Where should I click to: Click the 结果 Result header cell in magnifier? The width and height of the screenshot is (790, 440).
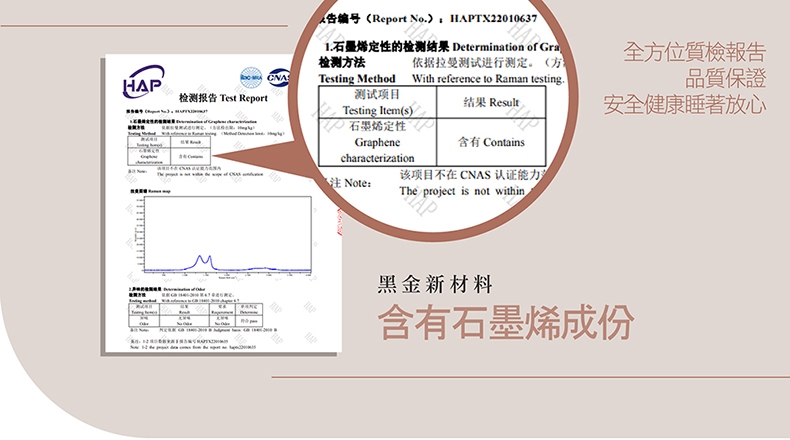point(492,102)
